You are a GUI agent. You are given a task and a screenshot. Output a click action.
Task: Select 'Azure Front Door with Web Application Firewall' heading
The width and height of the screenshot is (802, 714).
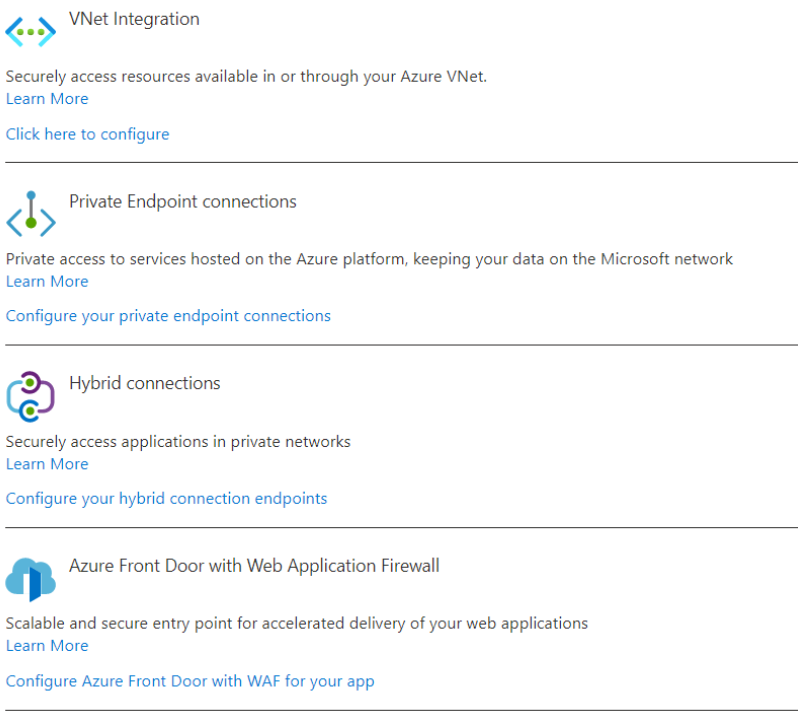point(254,566)
